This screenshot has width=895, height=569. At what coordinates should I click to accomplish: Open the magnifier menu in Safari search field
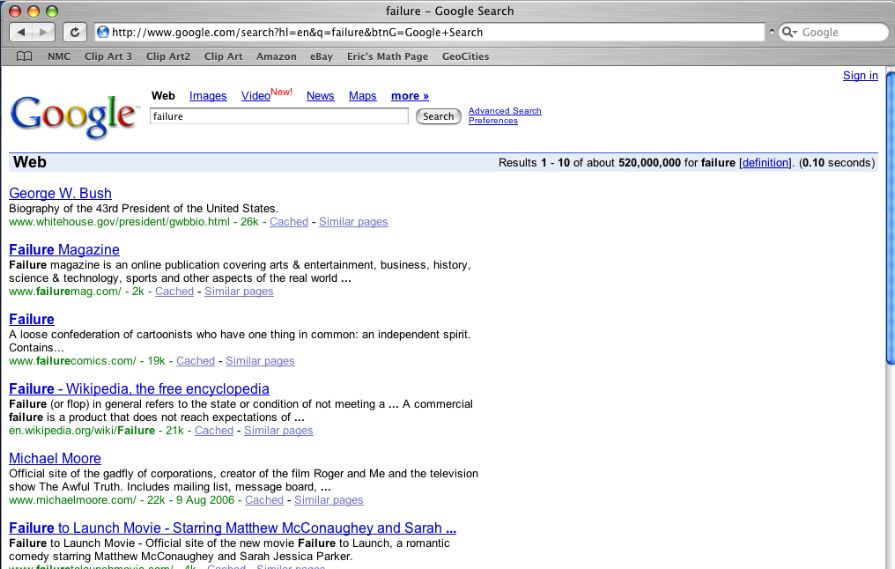tap(789, 32)
